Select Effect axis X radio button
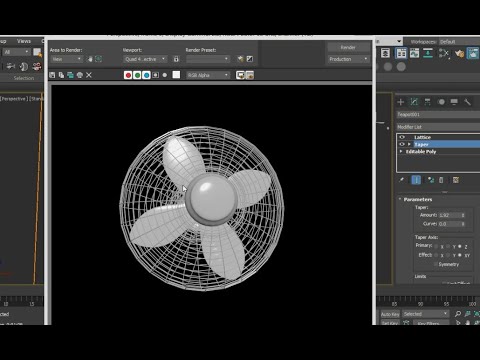 pos(436,255)
